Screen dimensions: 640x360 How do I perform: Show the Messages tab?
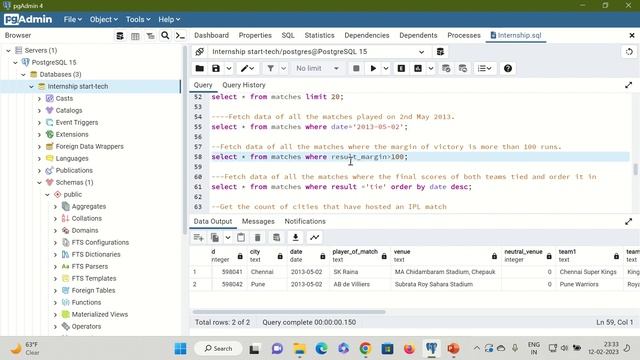(x=258, y=221)
